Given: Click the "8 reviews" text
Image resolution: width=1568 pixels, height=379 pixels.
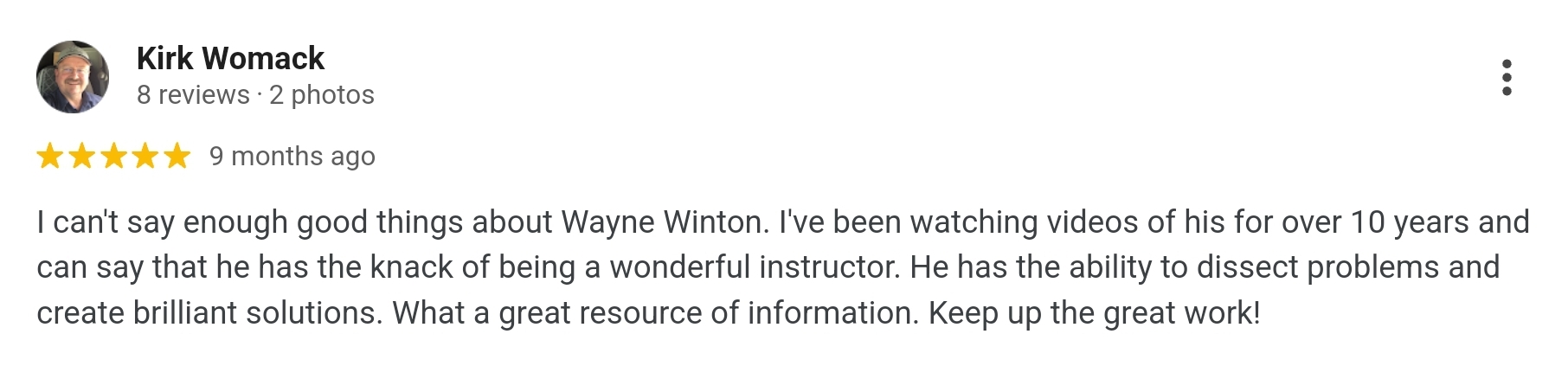Looking at the screenshot, I should tap(193, 94).
